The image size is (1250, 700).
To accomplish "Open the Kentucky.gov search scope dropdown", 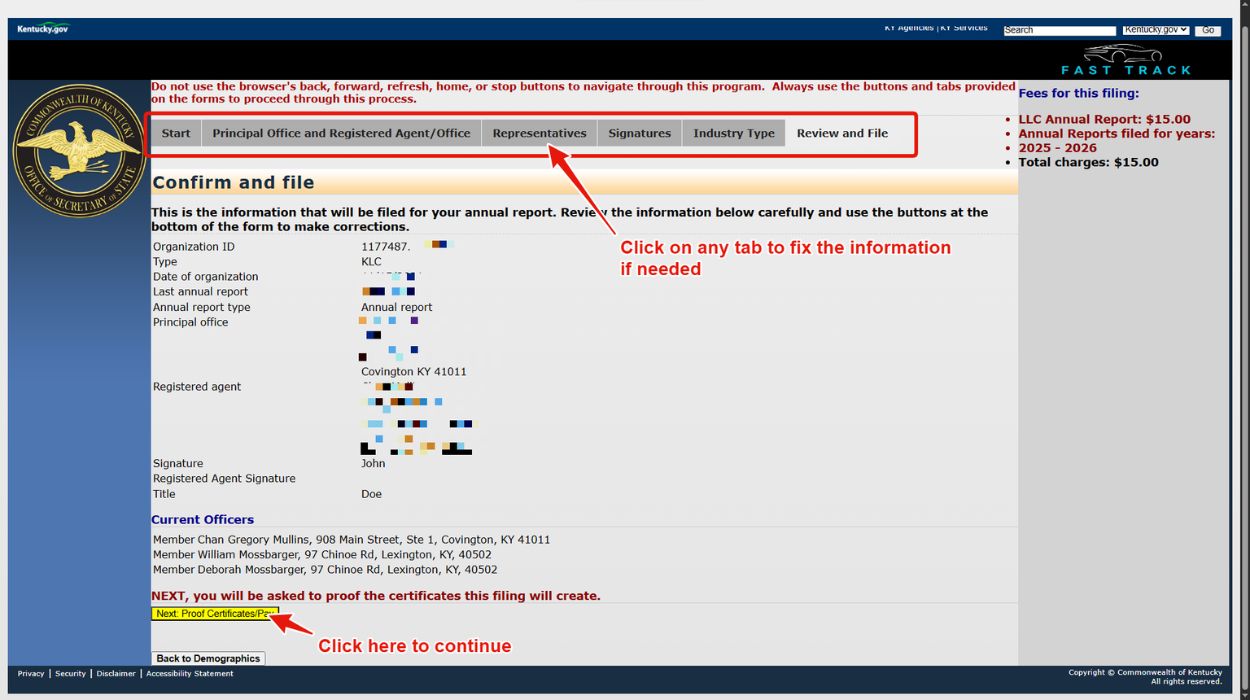I will tap(1156, 30).
